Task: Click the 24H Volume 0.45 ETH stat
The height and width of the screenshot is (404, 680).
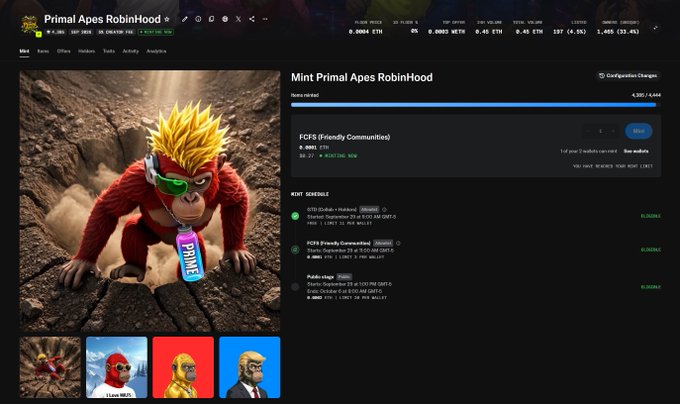Action: tap(489, 27)
